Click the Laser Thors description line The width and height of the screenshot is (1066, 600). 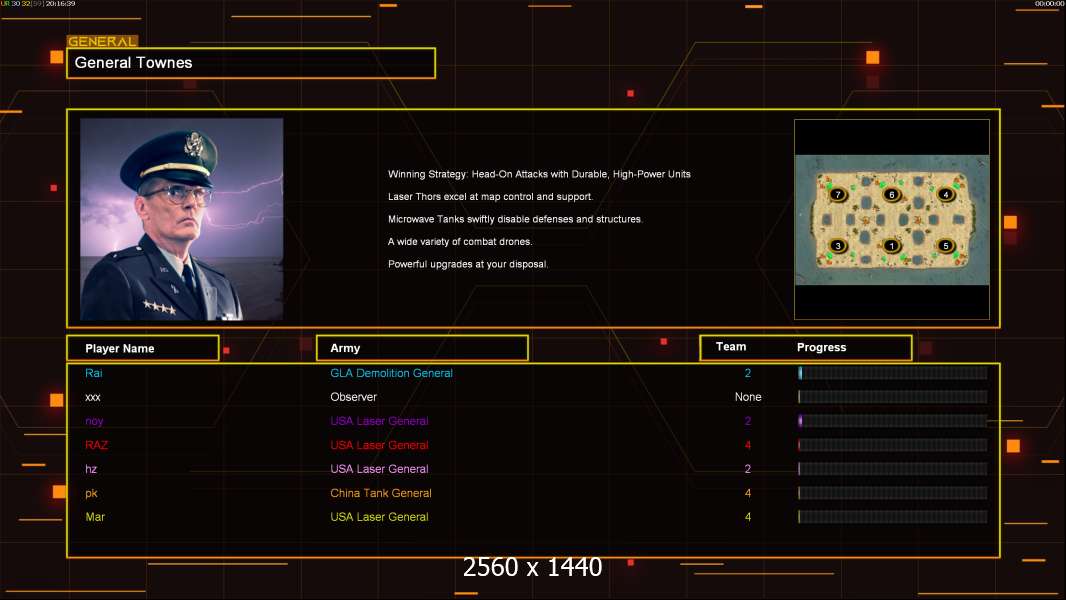(x=490, y=197)
